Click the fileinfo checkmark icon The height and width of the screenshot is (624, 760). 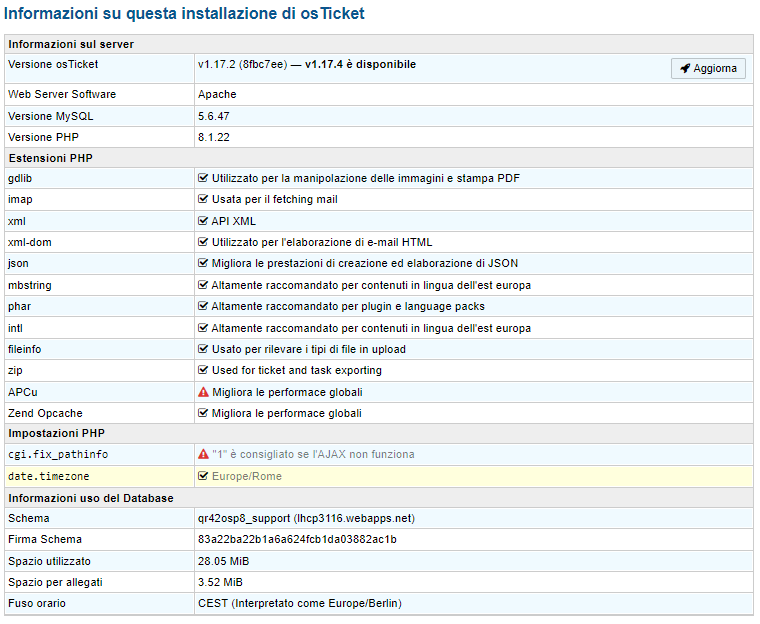[x=203, y=349]
